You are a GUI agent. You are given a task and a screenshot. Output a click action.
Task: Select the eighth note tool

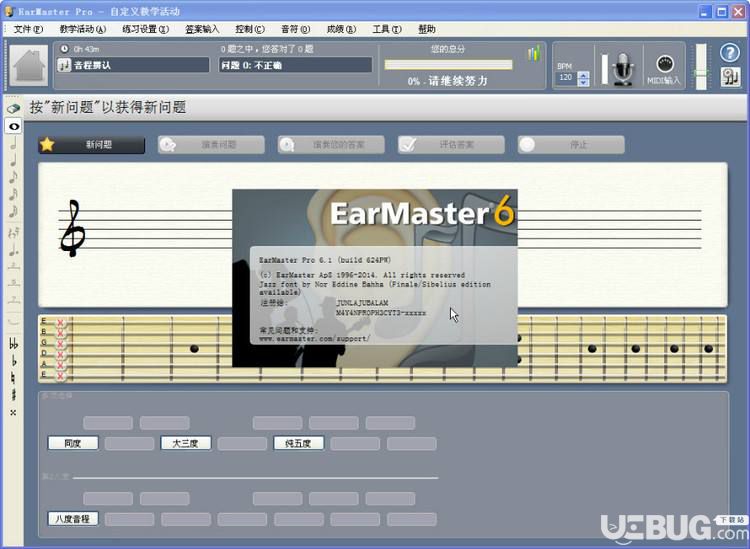13,176
